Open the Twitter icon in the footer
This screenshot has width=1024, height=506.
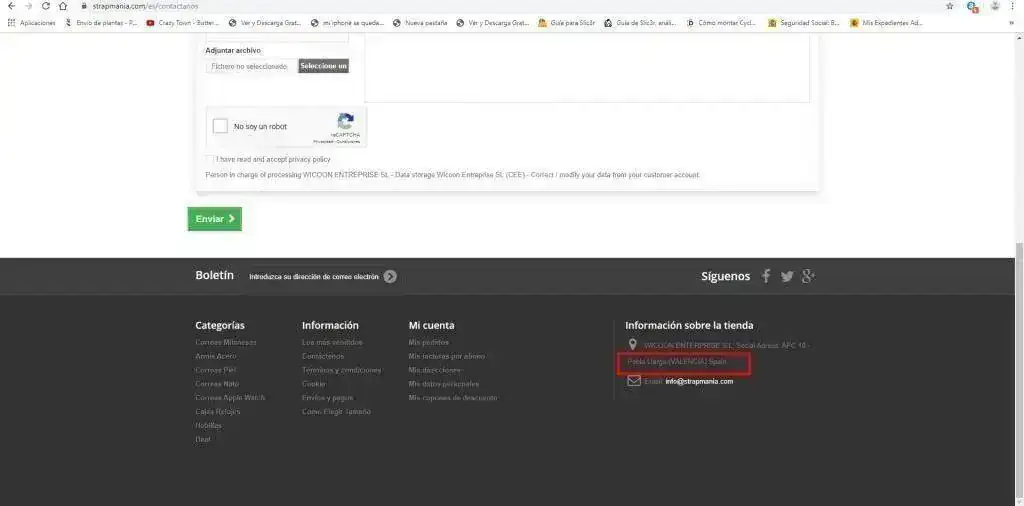point(787,276)
